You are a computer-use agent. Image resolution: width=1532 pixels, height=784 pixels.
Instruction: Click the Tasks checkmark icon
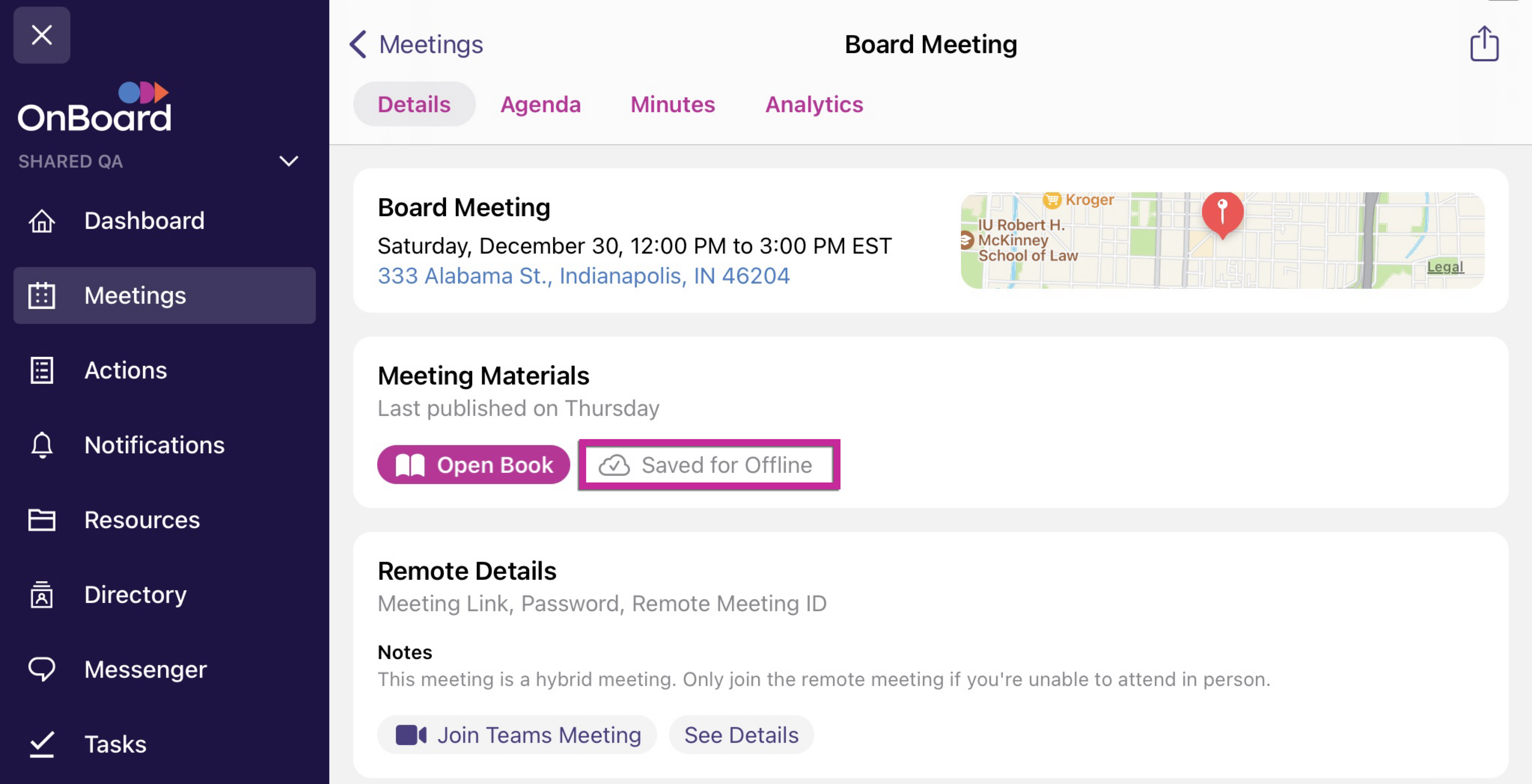click(x=42, y=744)
